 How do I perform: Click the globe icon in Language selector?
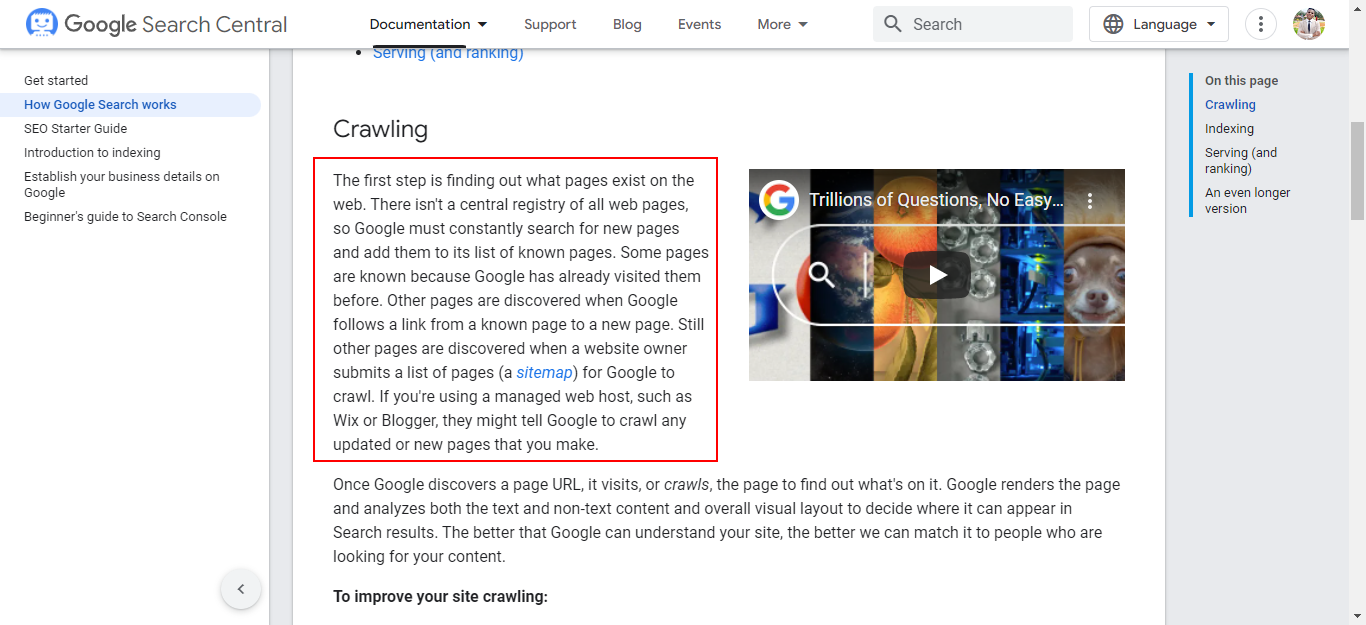pos(1113,24)
